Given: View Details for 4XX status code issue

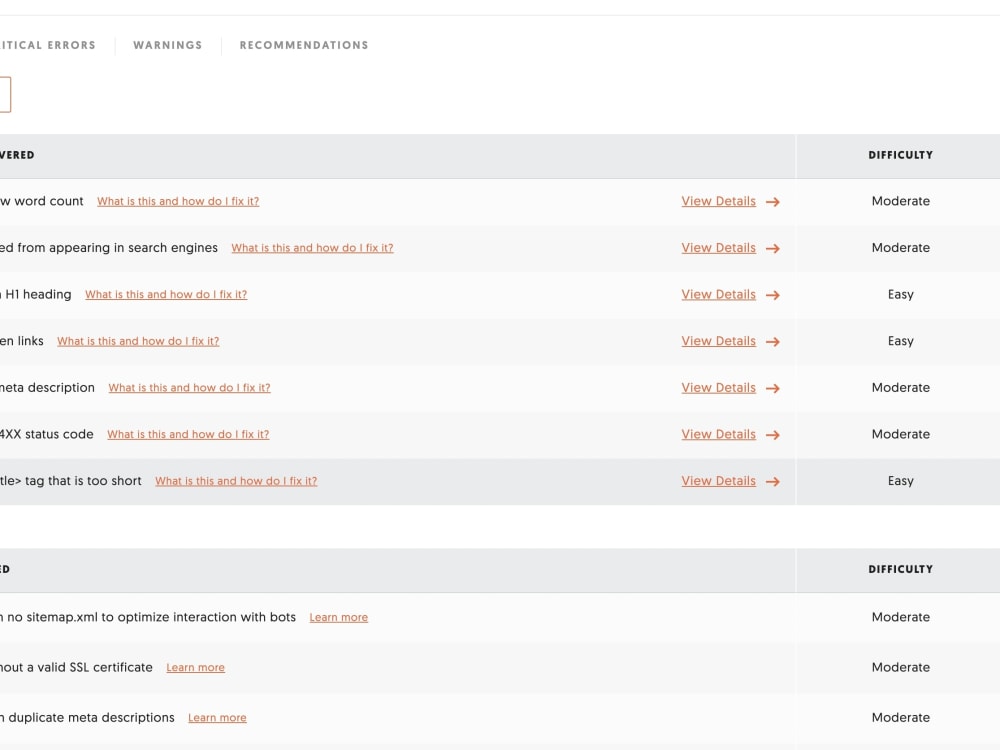Looking at the screenshot, I should [718, 434].
